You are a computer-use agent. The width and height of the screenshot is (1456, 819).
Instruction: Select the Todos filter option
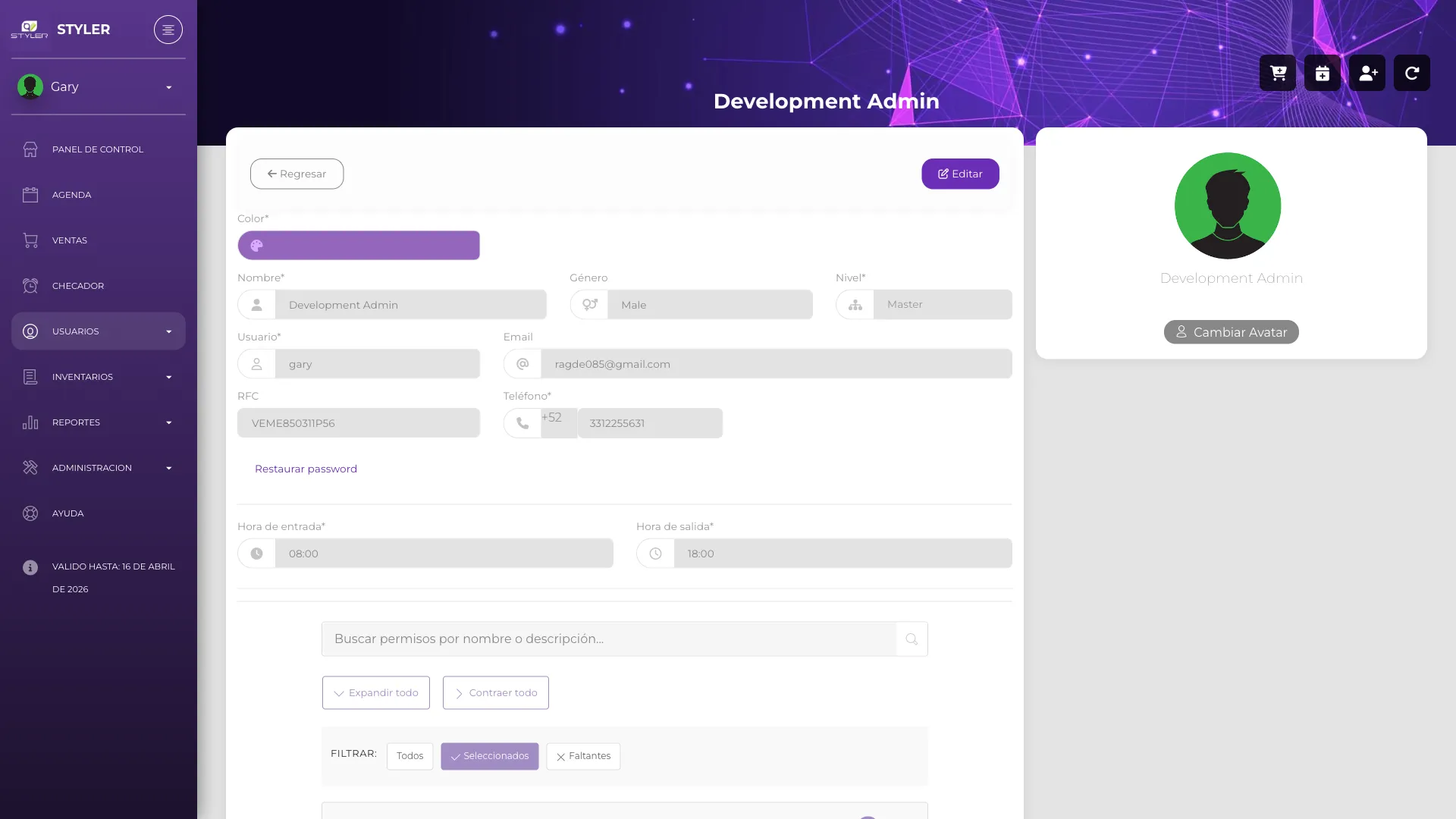tap(410, 756)
